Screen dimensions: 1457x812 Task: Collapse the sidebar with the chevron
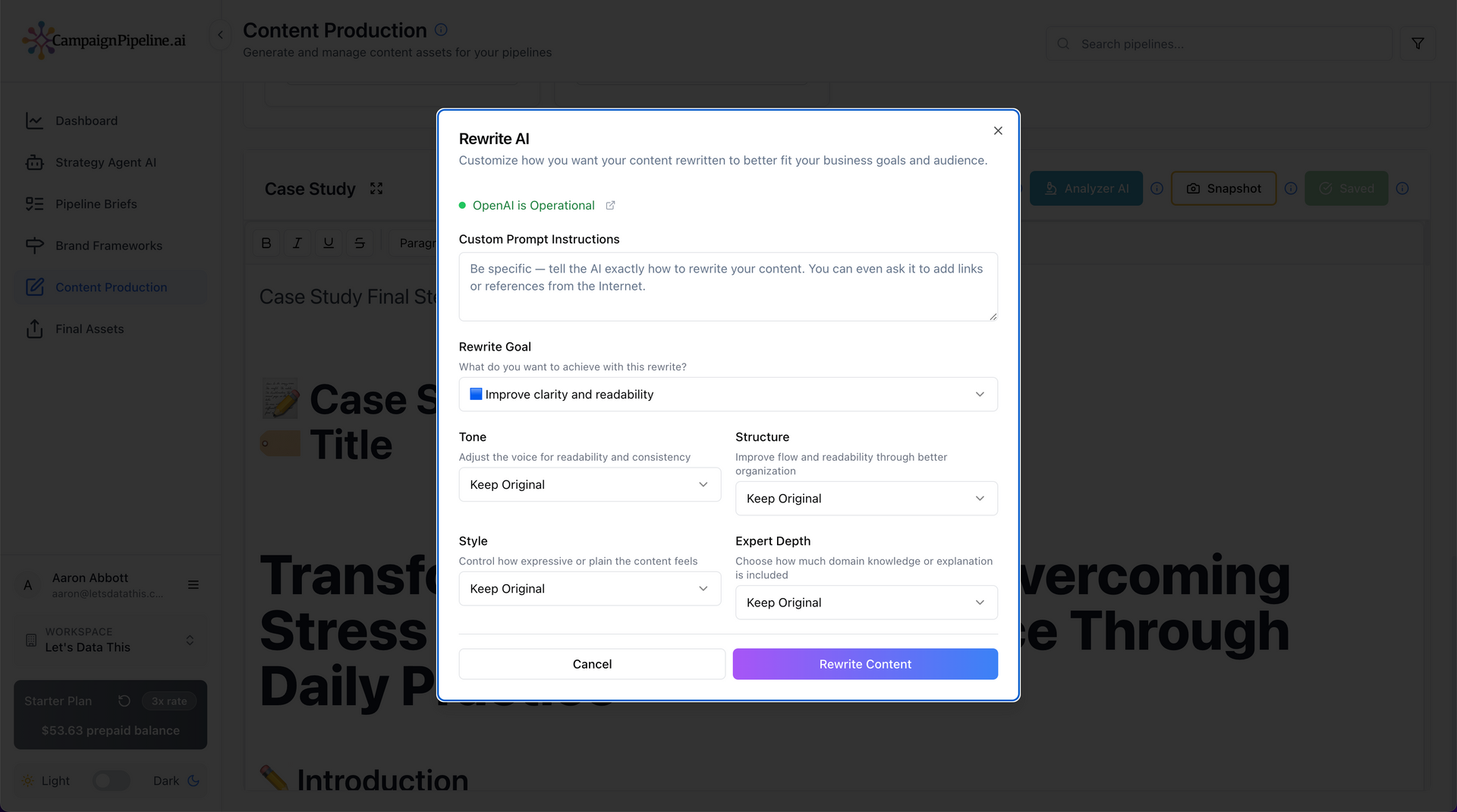220,35
